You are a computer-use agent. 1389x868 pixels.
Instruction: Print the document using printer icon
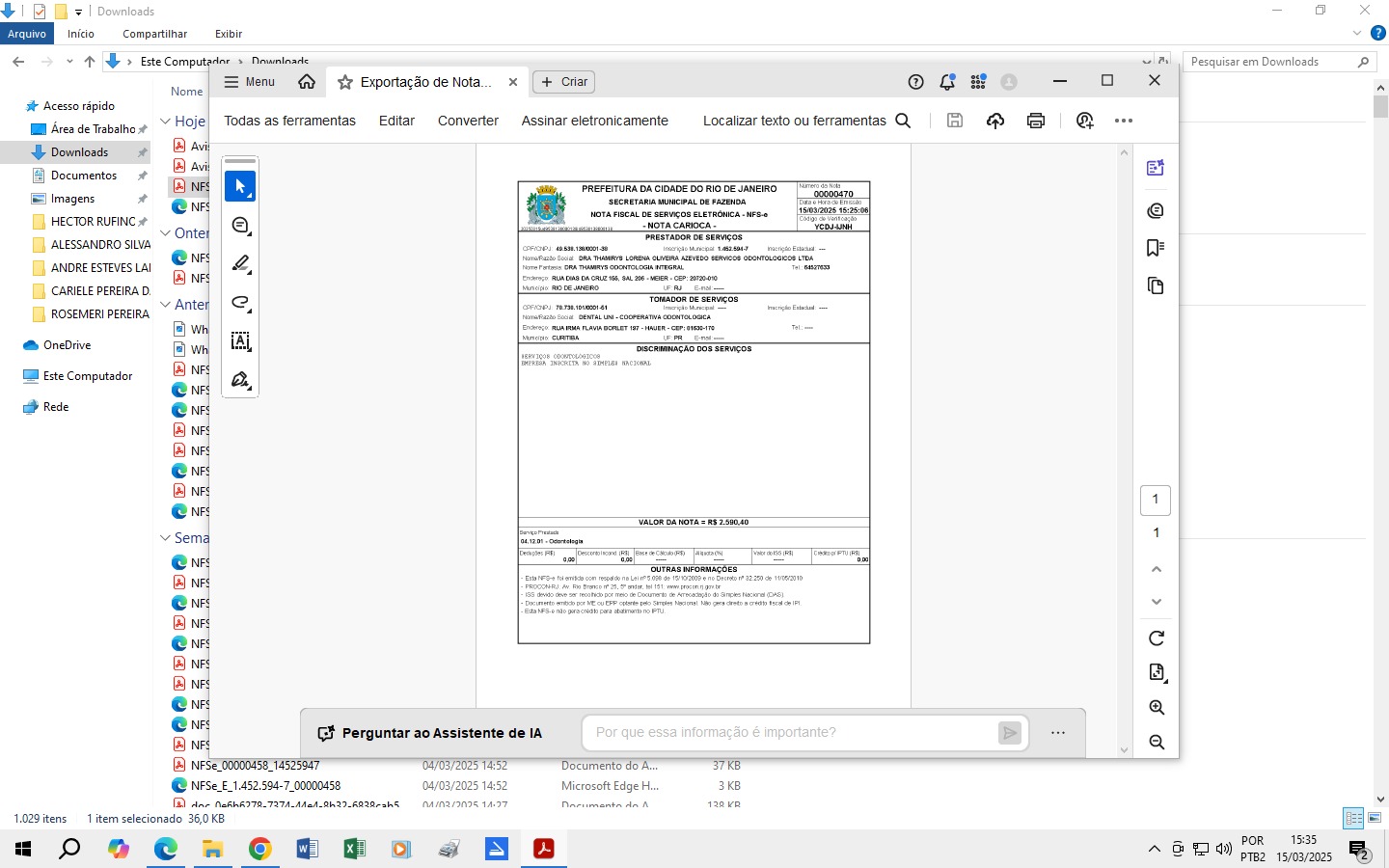[1036, 121]
